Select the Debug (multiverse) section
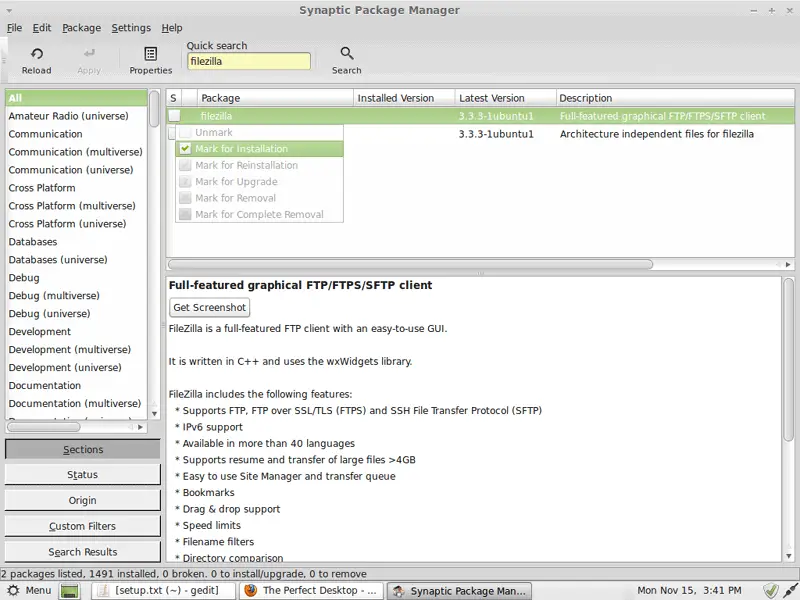The height and width of the screenshot is (600, 800). [x=77, y=295]
